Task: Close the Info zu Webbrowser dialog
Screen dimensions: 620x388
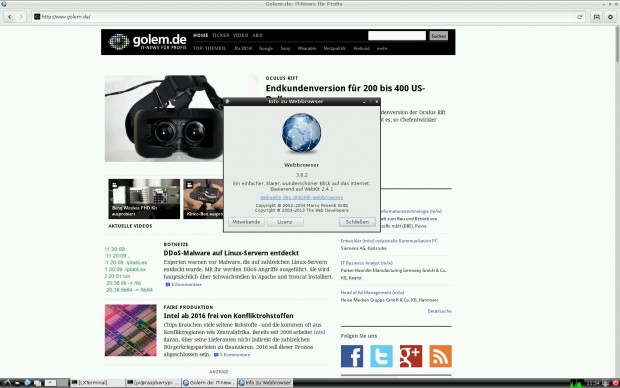Action: coord(377,102)
